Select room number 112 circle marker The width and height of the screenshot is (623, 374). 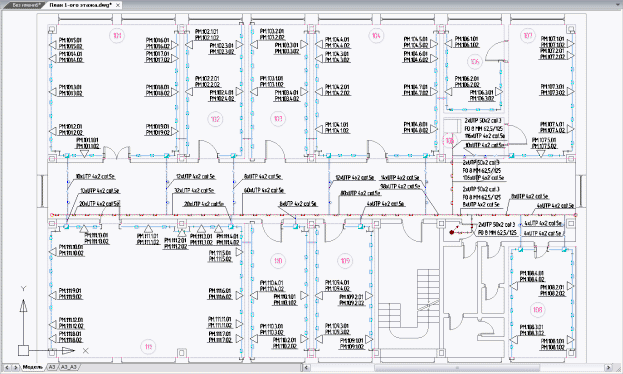click(148, 347)
